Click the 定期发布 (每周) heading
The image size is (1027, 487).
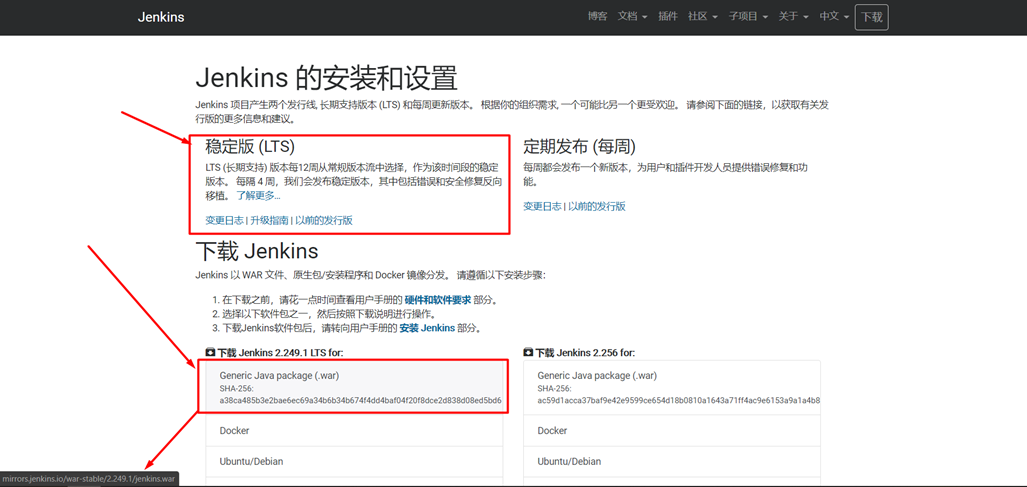(580, 147)
